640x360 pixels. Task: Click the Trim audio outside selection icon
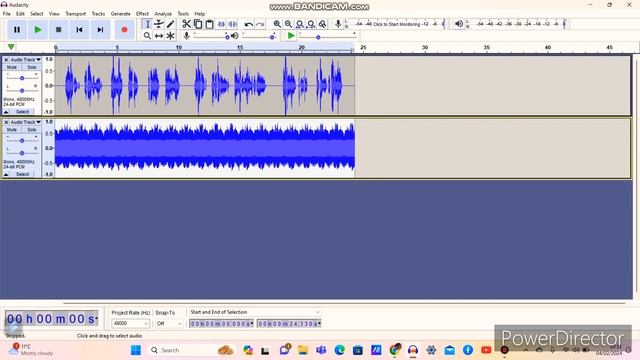(x=221, y=24)
